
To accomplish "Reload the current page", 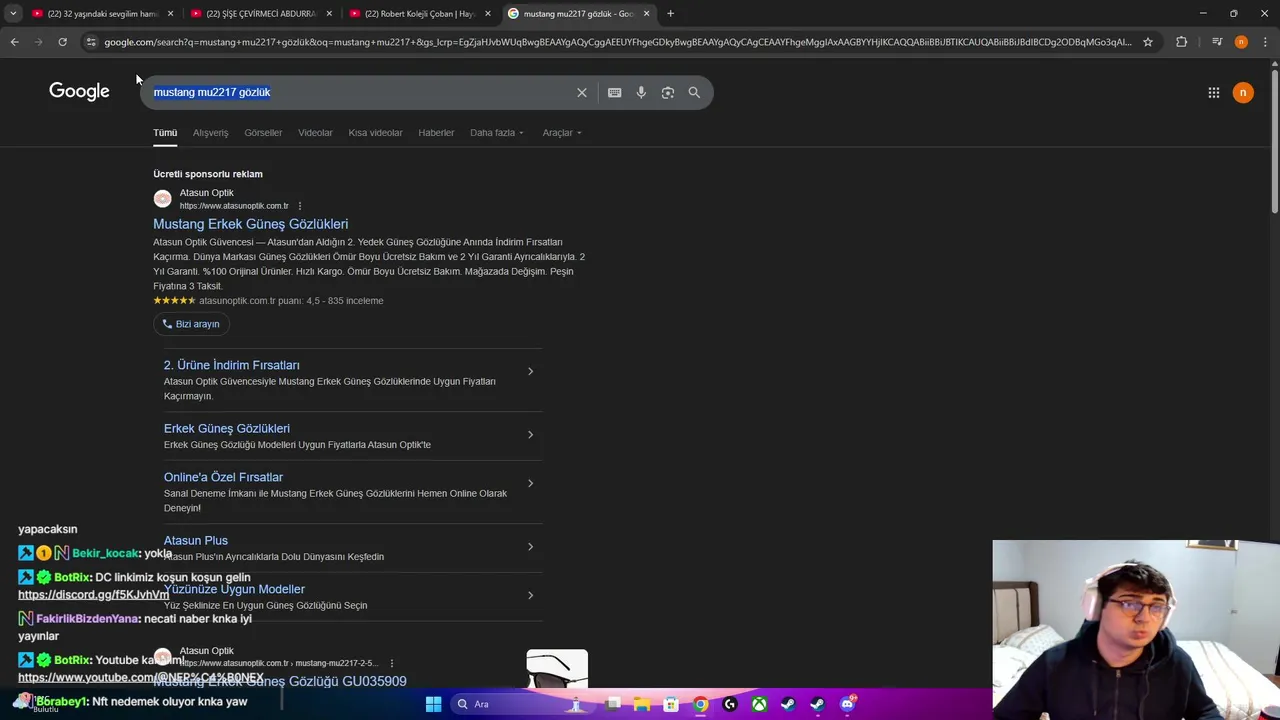I will [x=62, y=42].
